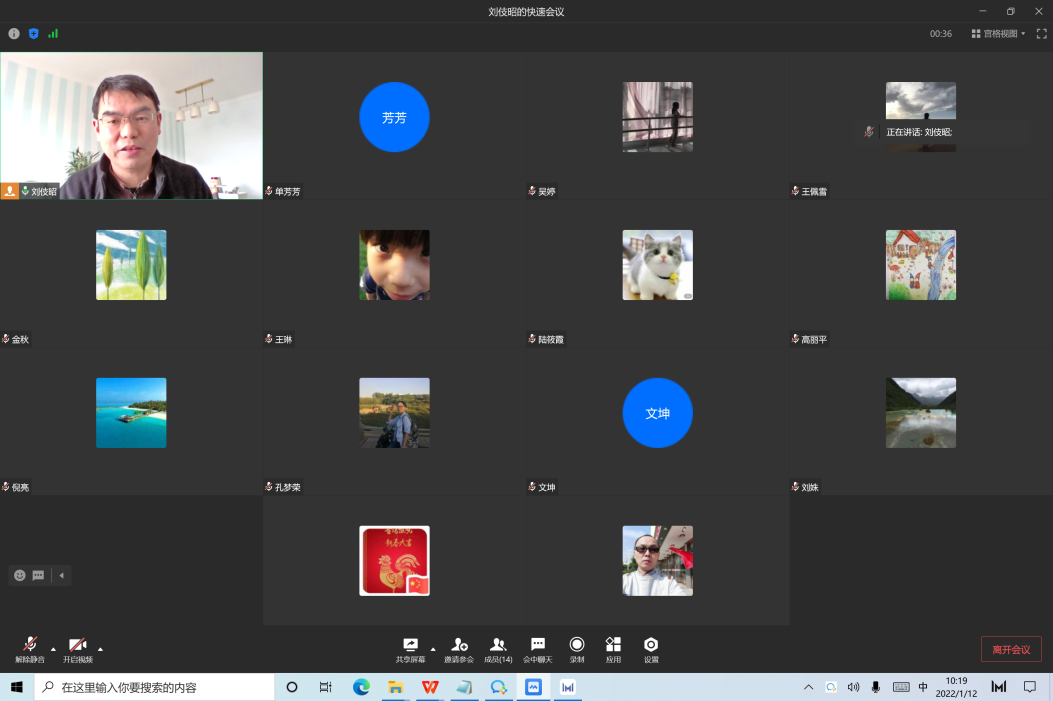Click the blue security shield icon
This screenshot has height=701, width=1053.
point(33,33)
